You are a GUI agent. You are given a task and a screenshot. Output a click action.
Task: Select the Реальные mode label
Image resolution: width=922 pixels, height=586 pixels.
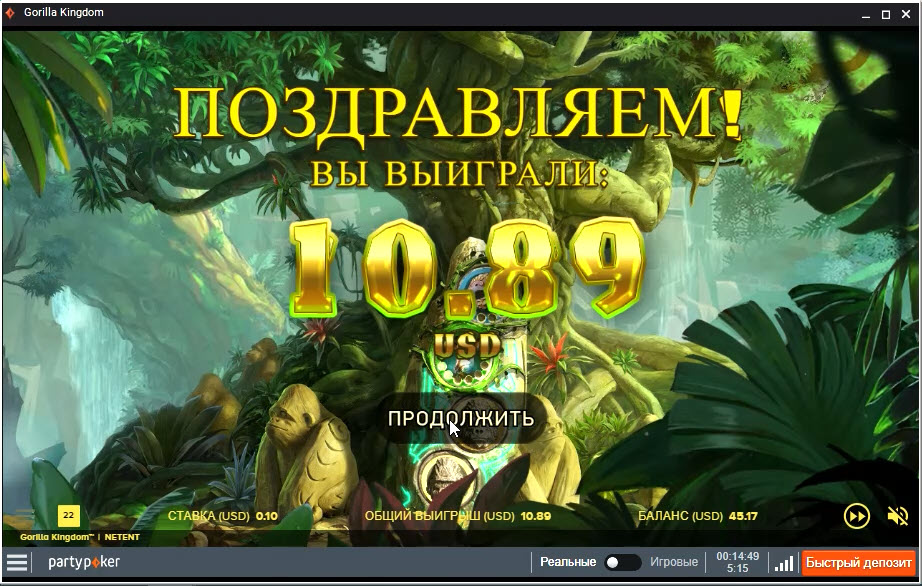click(x=568, y=562)
